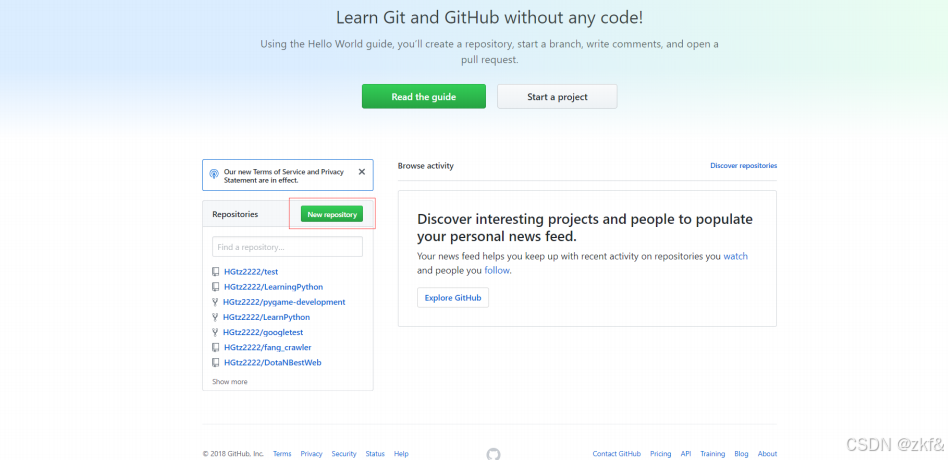Open the Discover repositories link
This screenshot has width=948, height=460.
click(x=744, y=165)
